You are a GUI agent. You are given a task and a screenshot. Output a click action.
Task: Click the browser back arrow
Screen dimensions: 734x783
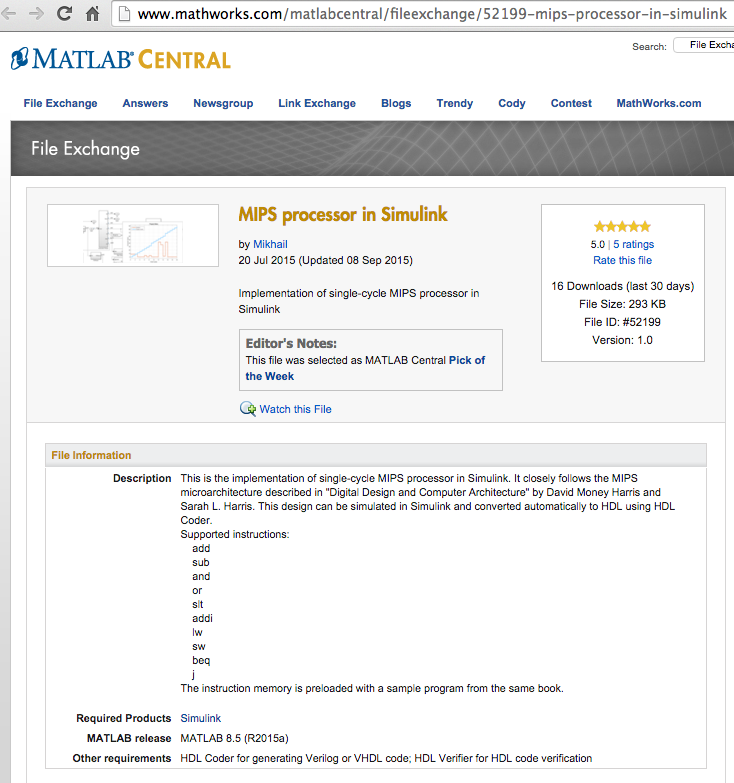(8, 13)
